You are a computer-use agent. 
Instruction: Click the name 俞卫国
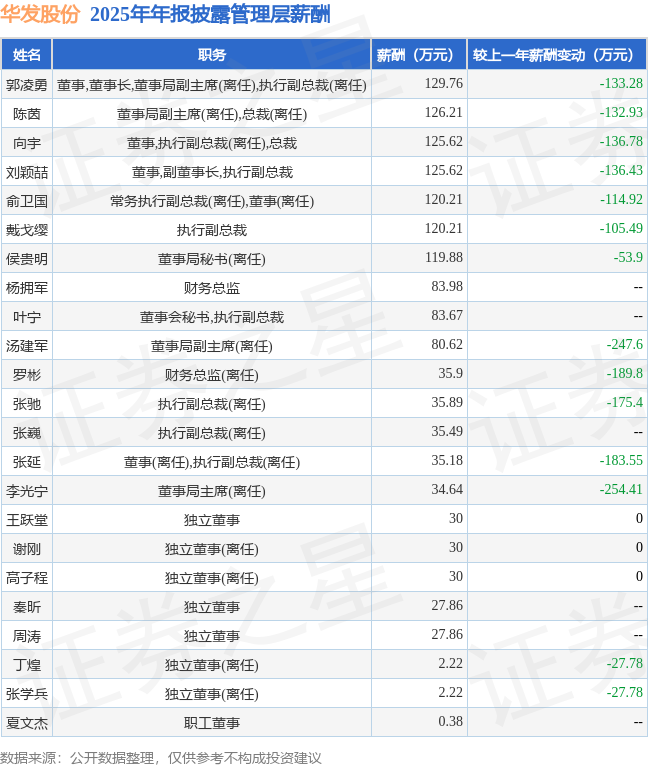tap(26, 201)
